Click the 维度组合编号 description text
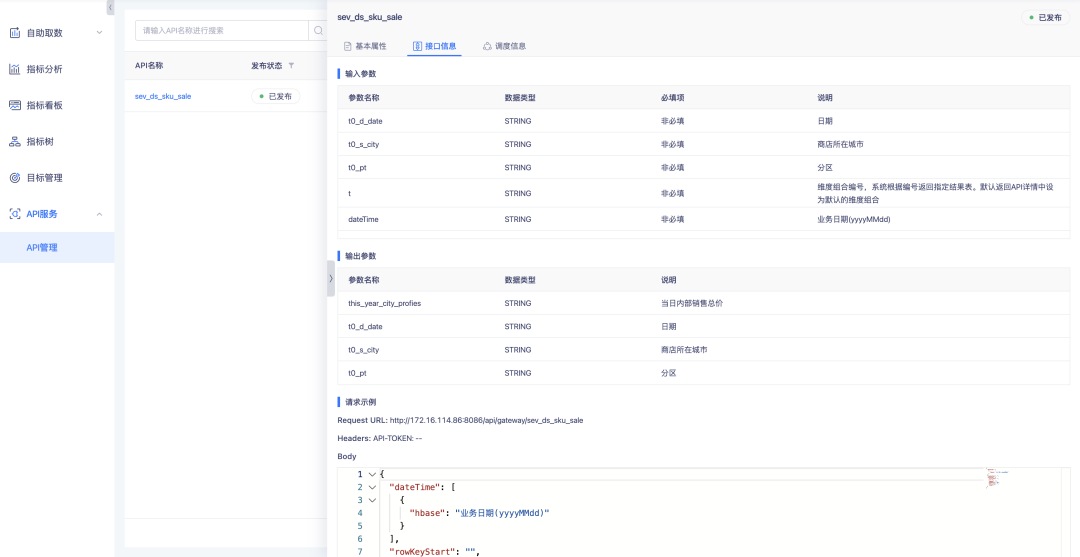Viewport: 1080px width, 557px height. [937, 193]
